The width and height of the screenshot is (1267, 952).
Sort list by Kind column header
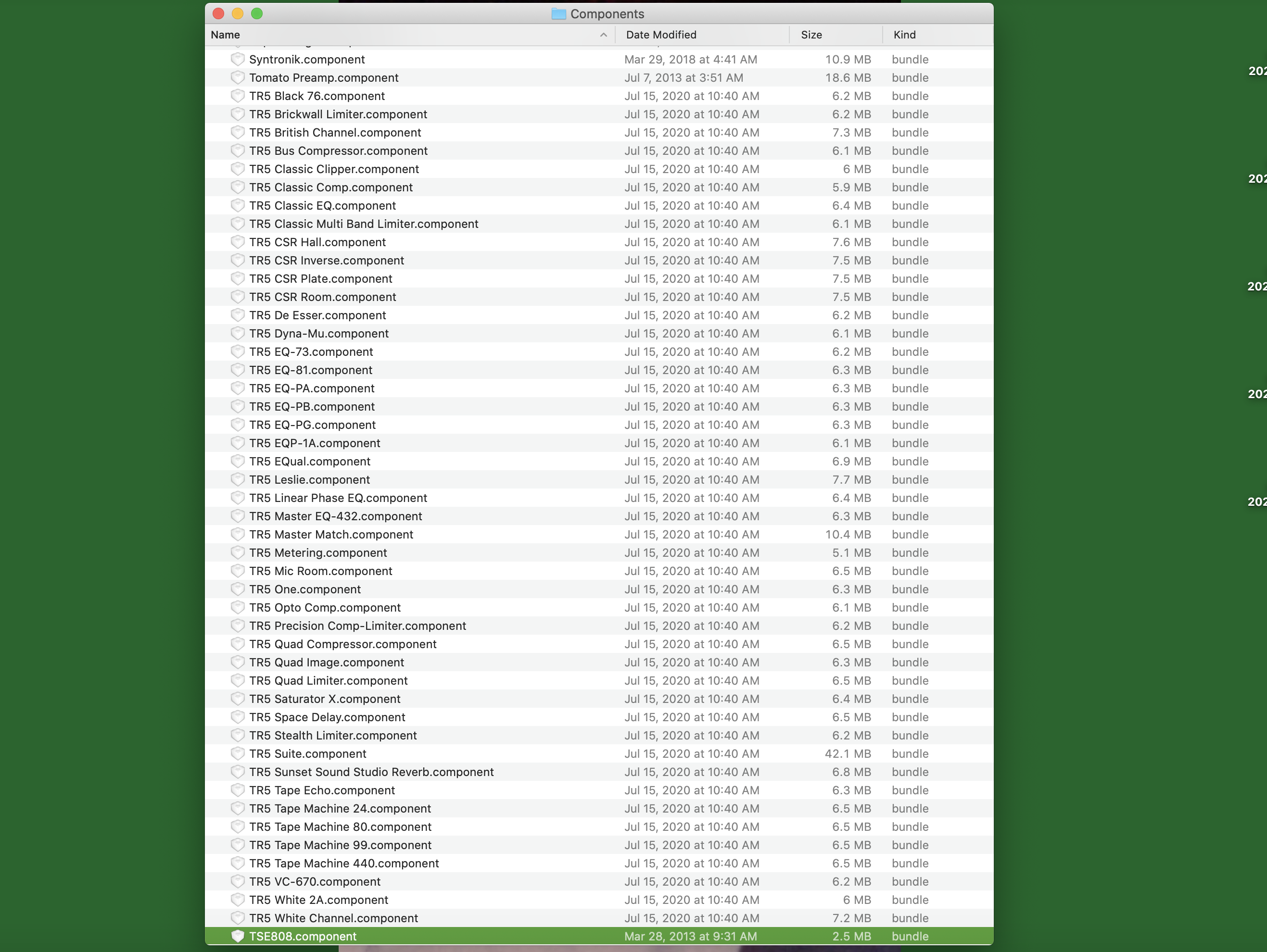(x=904, y=35)
